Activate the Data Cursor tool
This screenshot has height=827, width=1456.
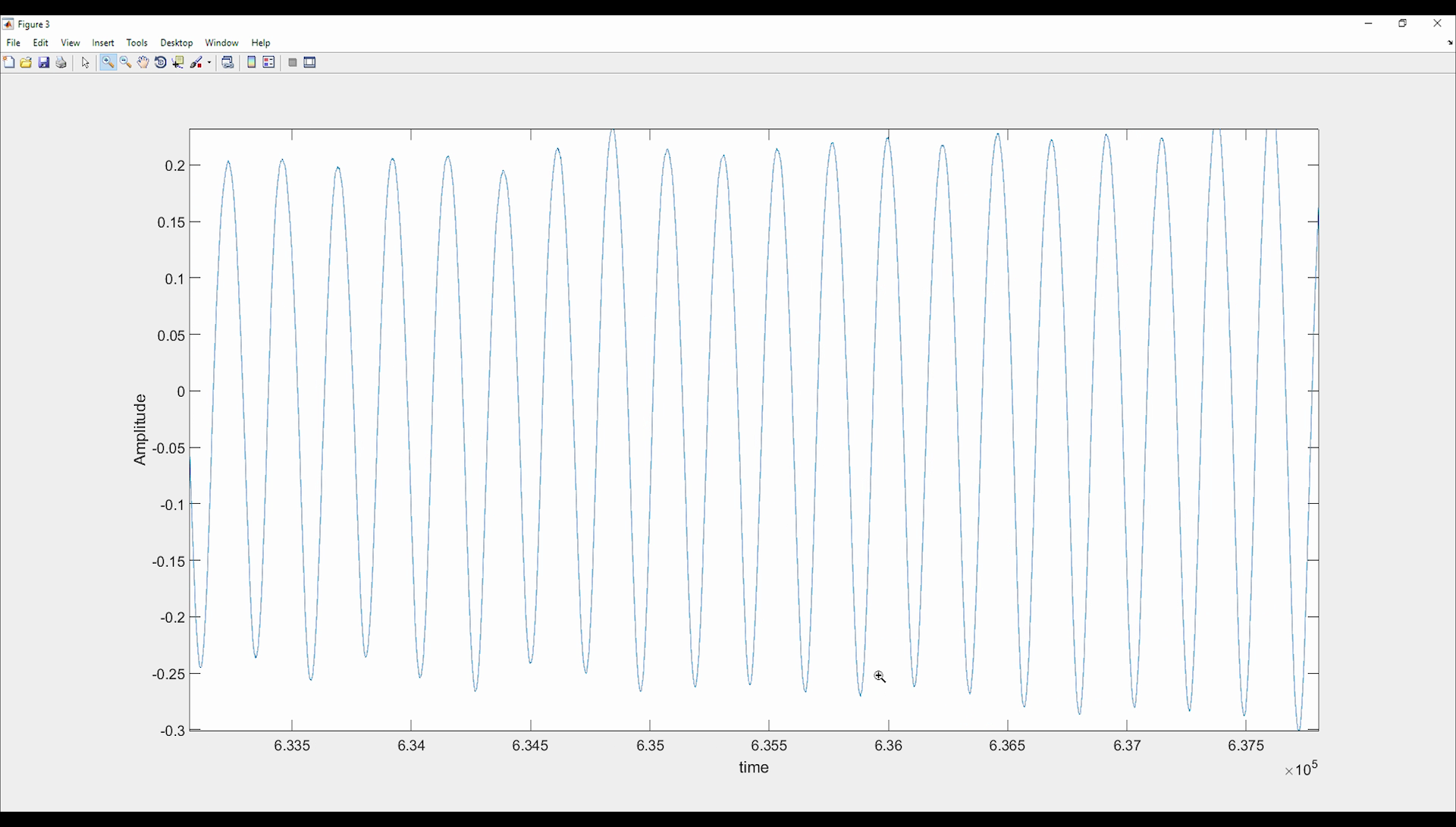[178, 63]
